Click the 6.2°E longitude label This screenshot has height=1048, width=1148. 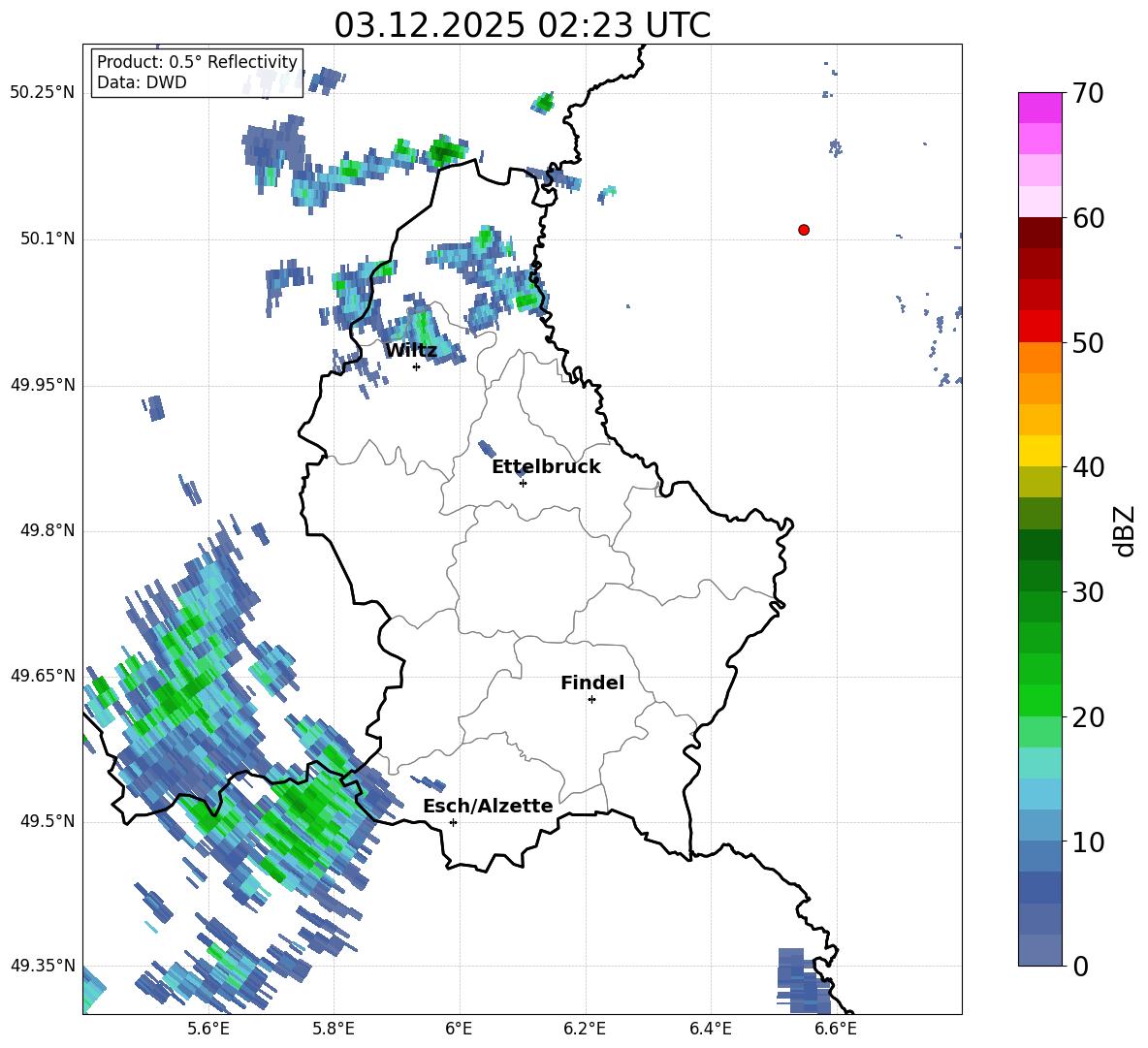tap(585, 1029)
